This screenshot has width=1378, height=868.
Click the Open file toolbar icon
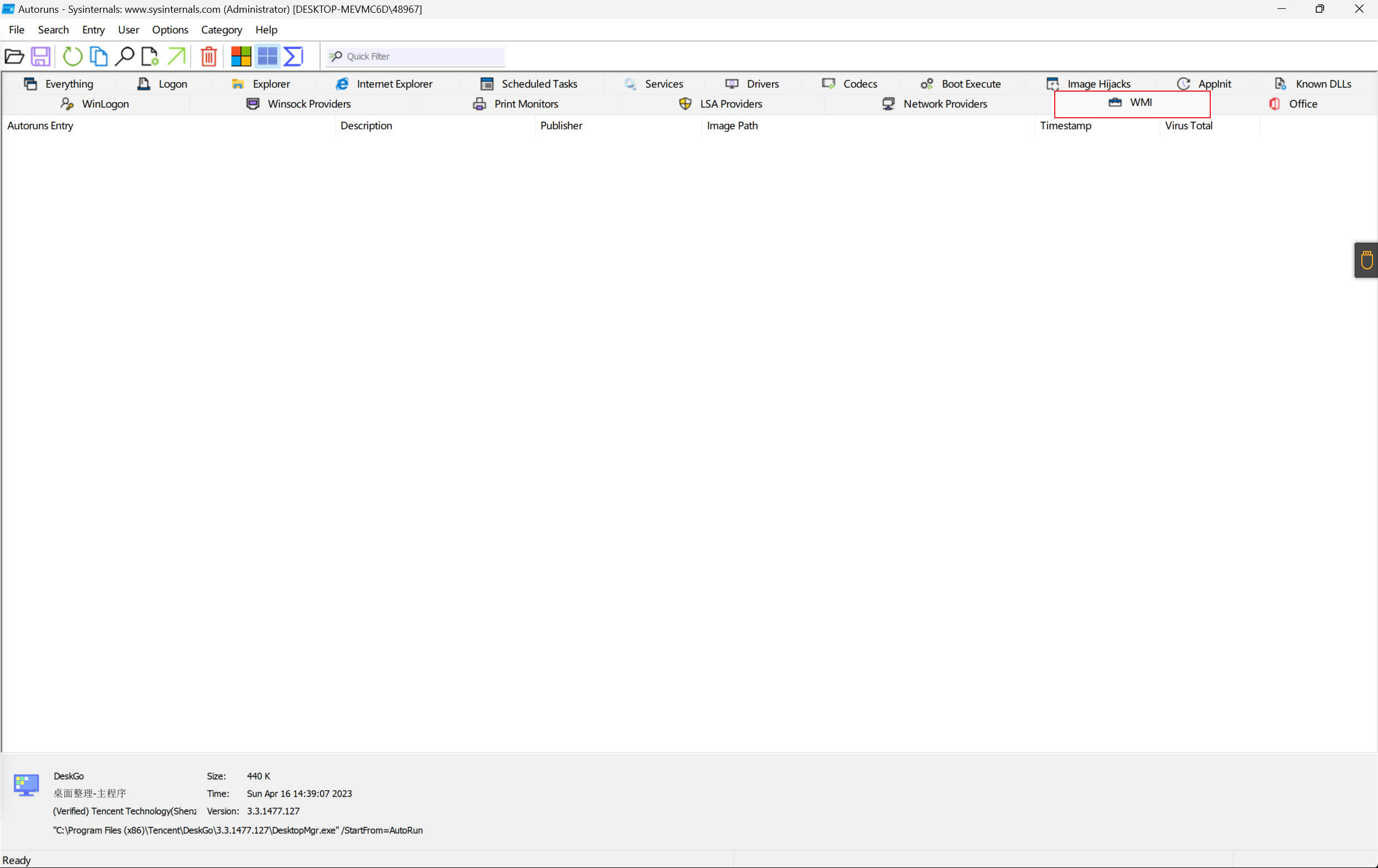14,56
